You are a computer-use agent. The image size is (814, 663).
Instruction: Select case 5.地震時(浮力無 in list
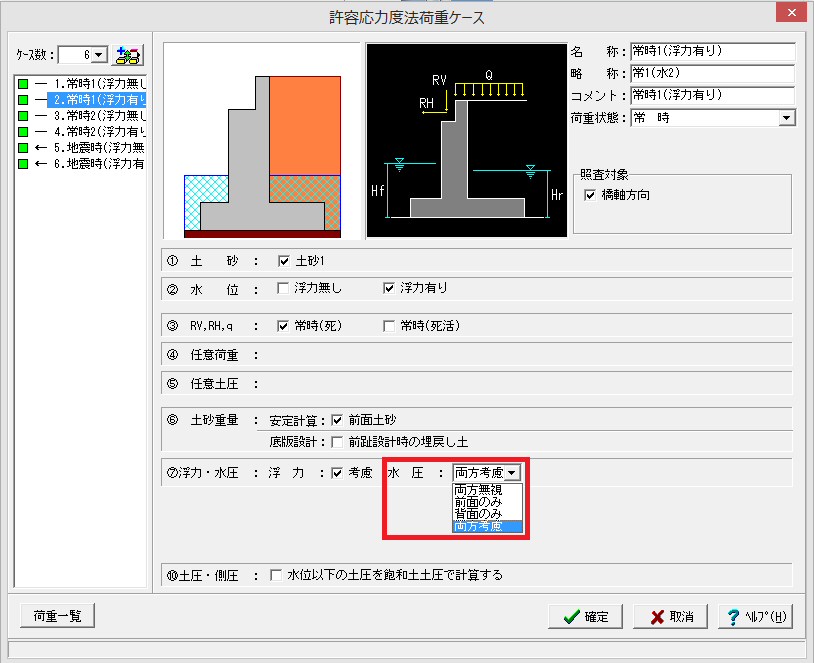coord(99,148)
